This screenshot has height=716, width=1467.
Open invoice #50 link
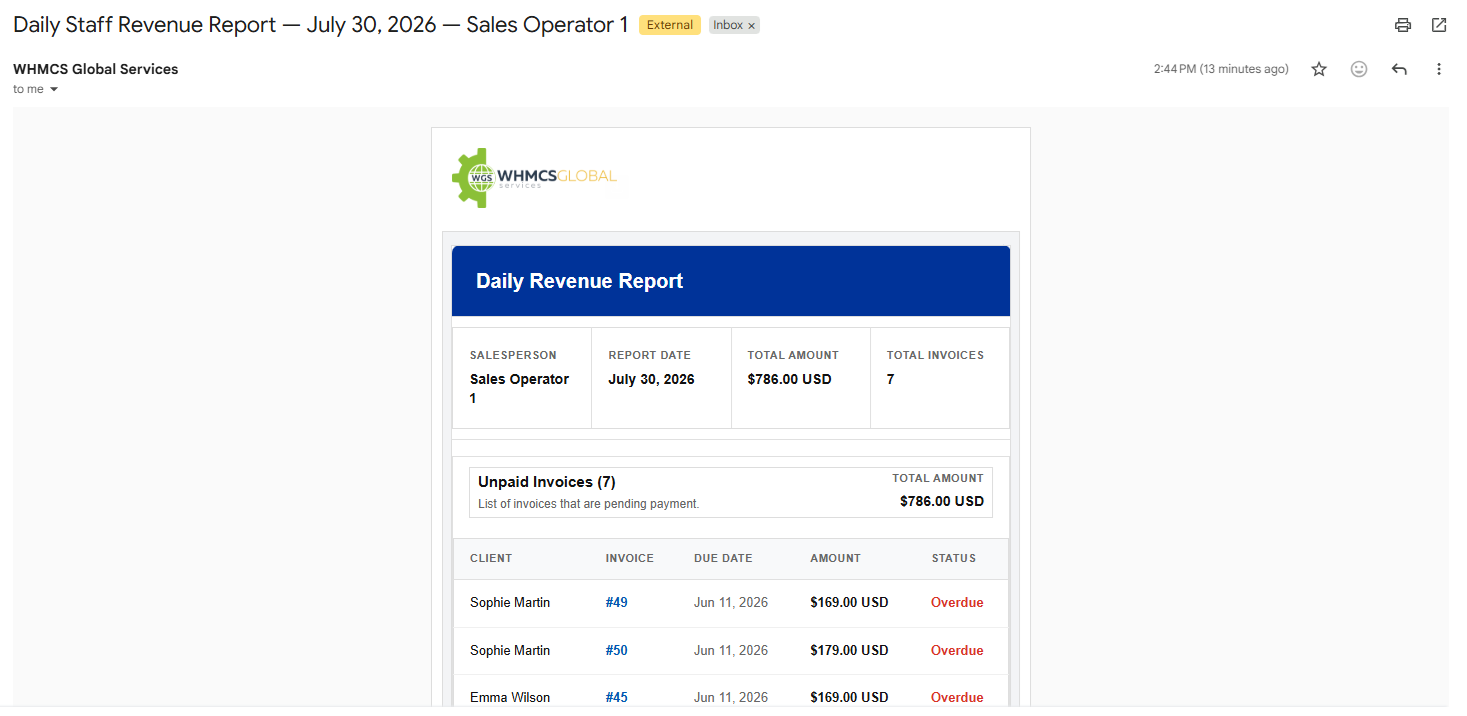(x=616, y=651)
